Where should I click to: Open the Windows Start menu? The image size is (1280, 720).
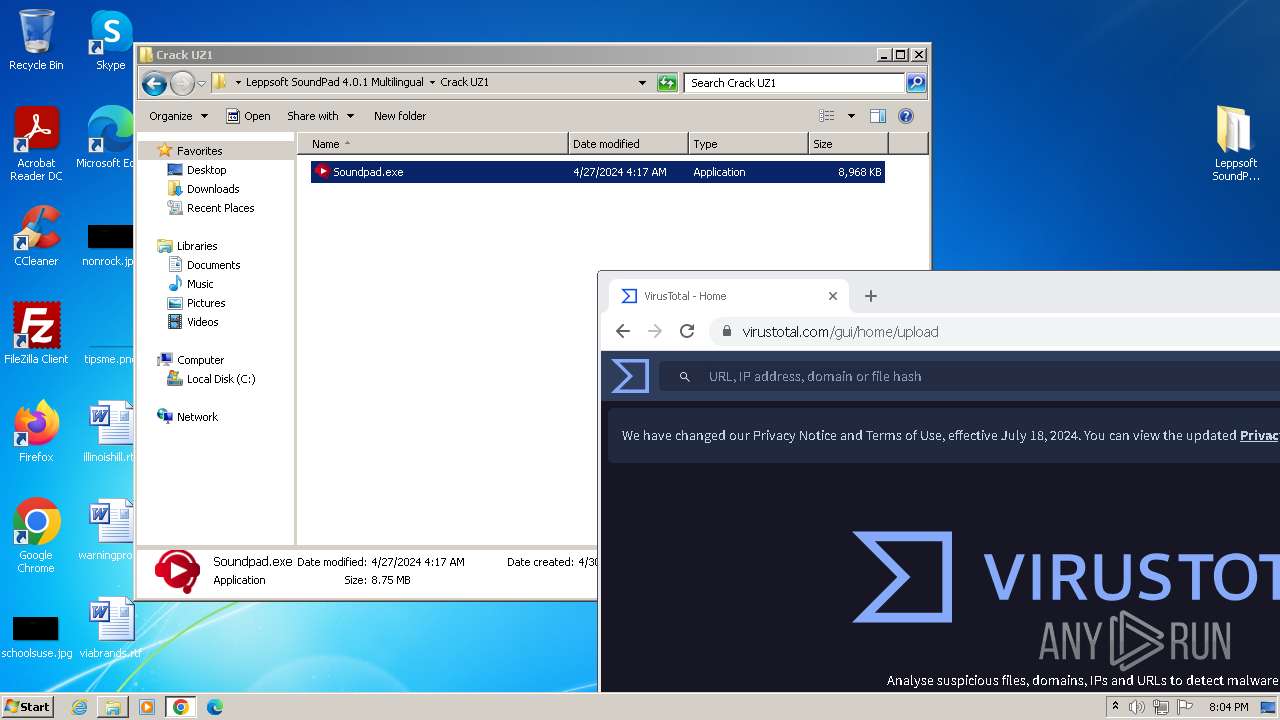[27, 707]
